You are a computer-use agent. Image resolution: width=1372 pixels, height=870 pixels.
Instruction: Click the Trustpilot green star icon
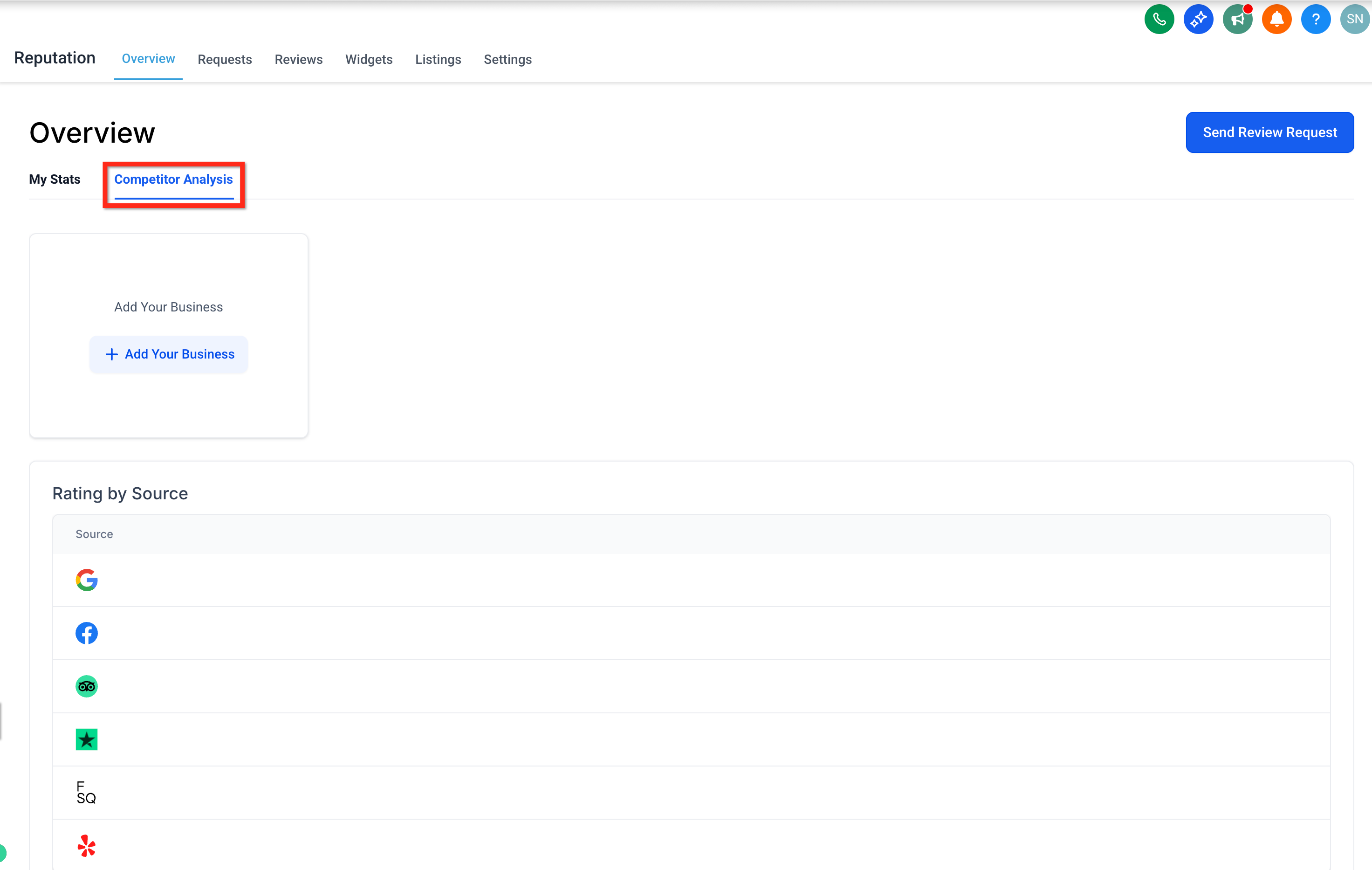[x=87, y=739]
